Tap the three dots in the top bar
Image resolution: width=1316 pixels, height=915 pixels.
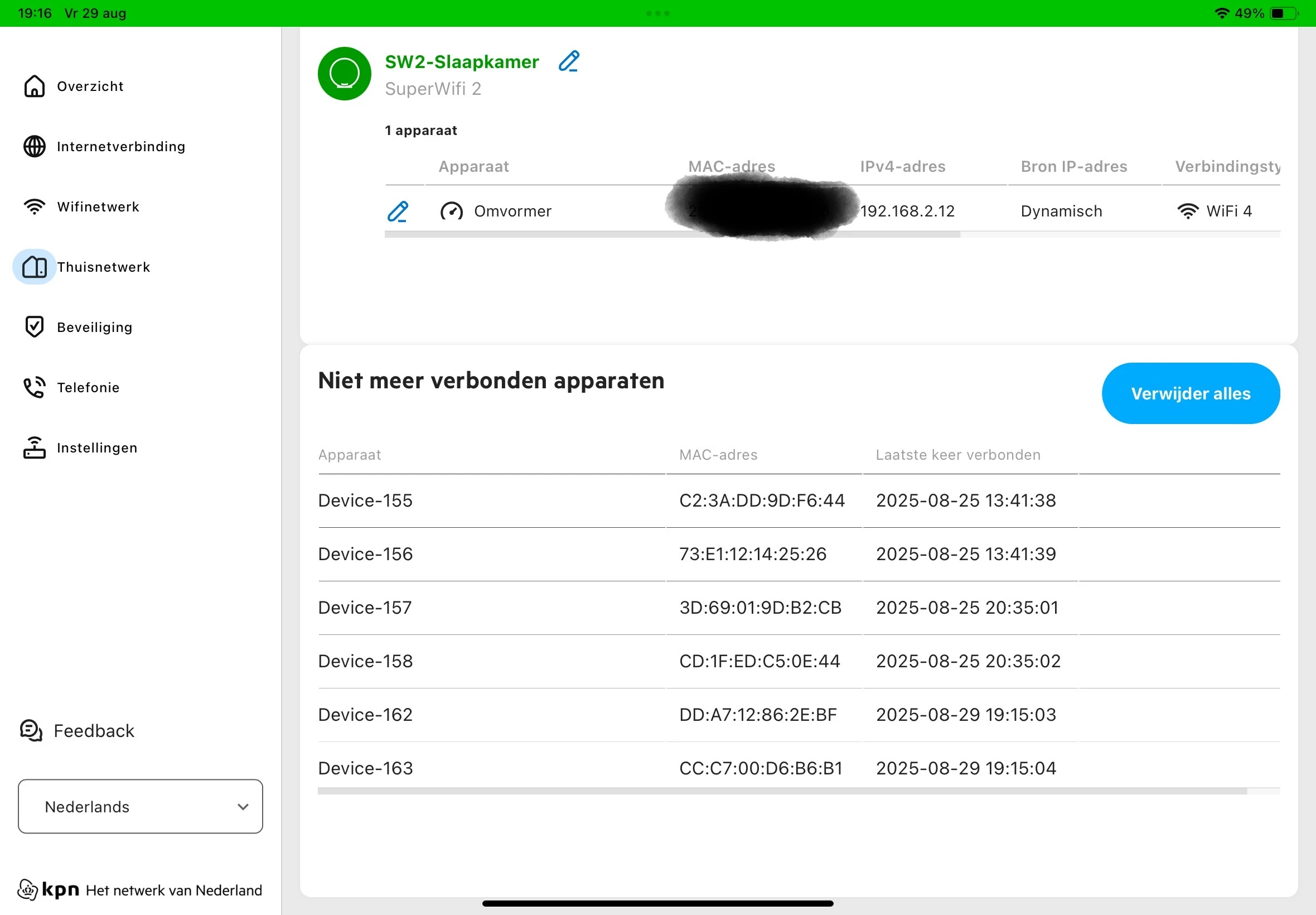click(x=657, y=13)
